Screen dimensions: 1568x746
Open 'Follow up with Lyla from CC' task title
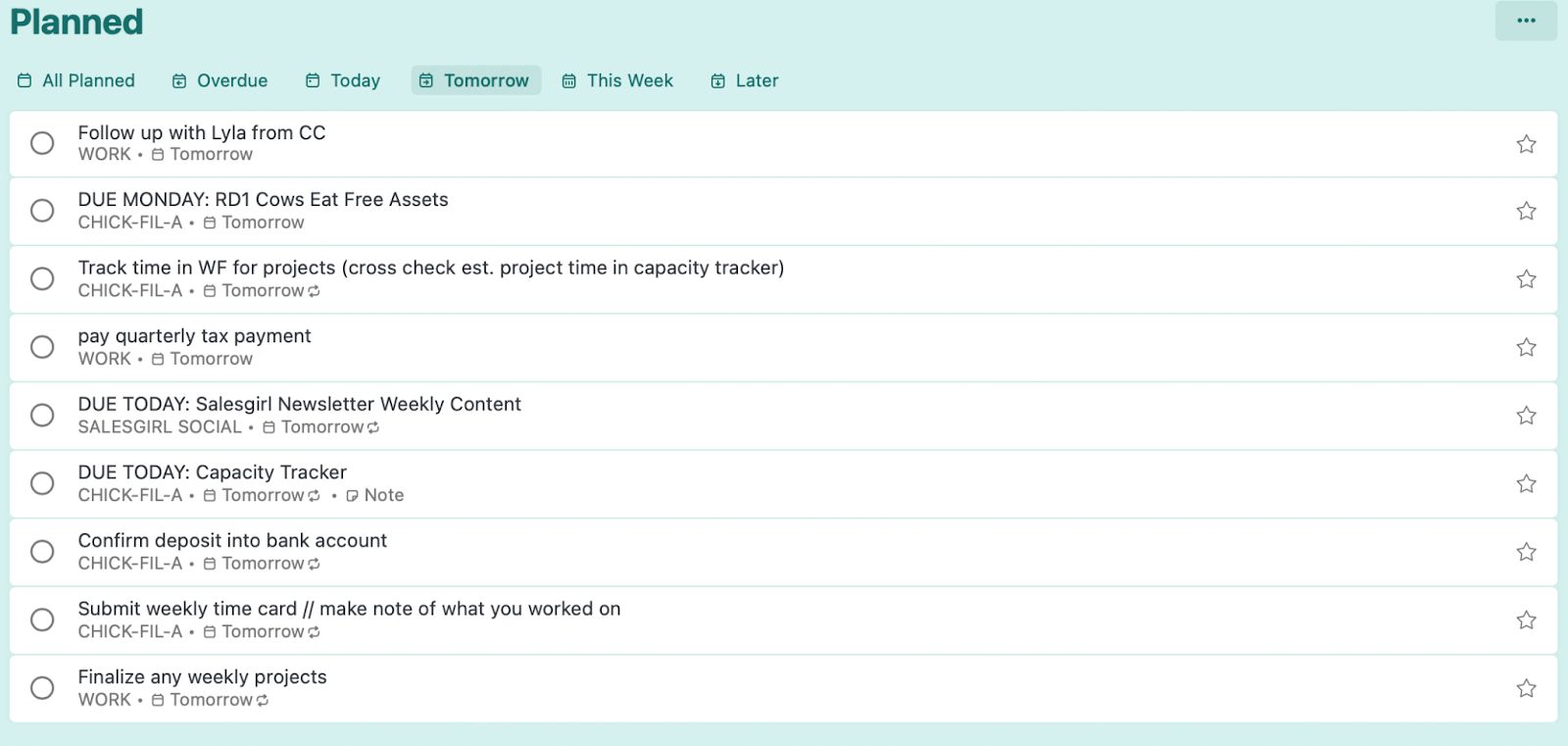point(202,132)
